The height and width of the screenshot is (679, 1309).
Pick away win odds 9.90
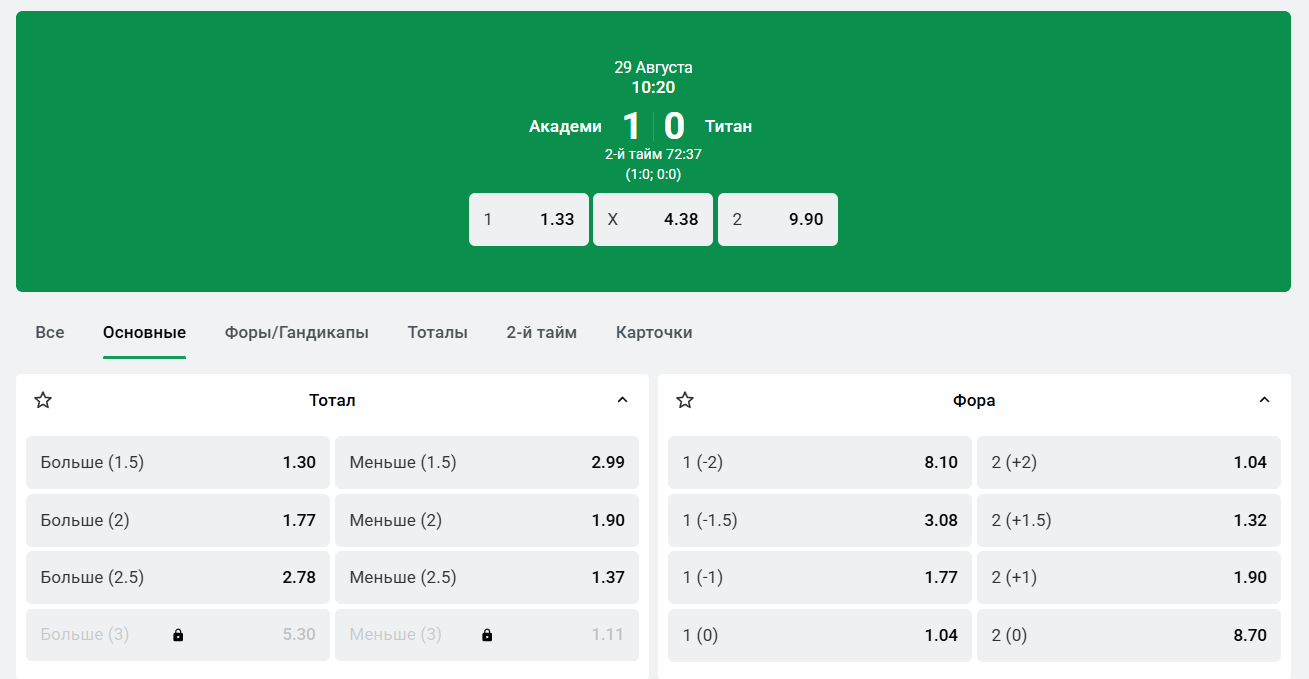pyautogui.click(x=777, y=219)
